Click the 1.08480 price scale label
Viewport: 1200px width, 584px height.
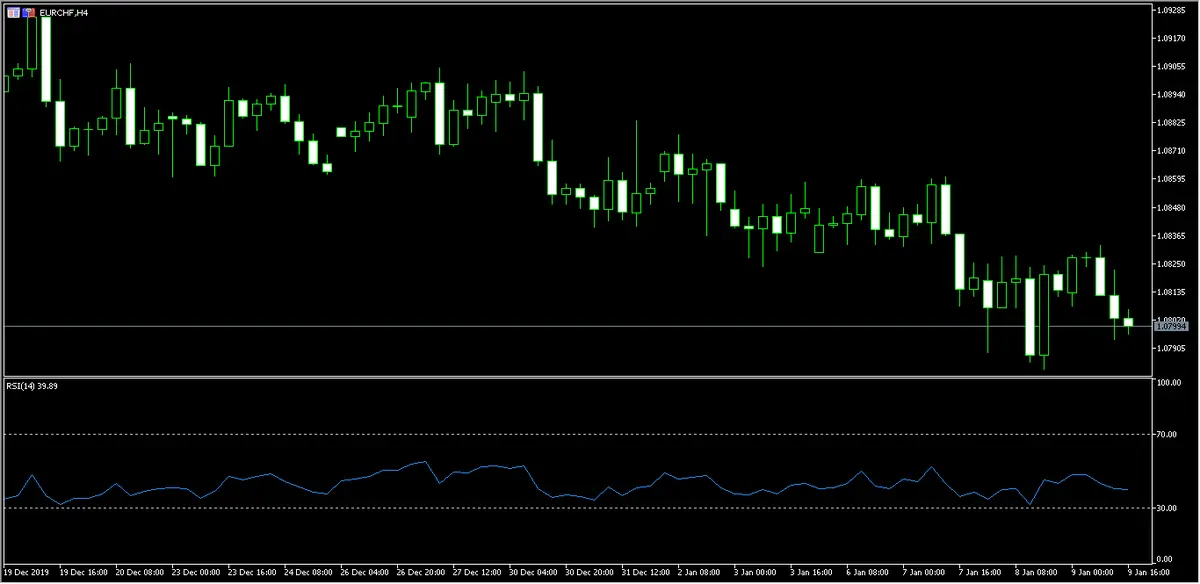coord(1171,208)
